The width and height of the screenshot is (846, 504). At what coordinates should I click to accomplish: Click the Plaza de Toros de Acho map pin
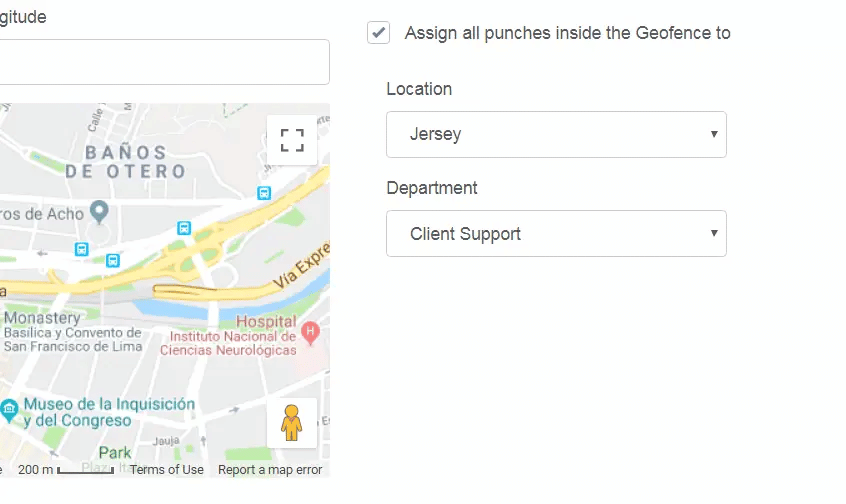pyautogui.click(x=99, y=212)
